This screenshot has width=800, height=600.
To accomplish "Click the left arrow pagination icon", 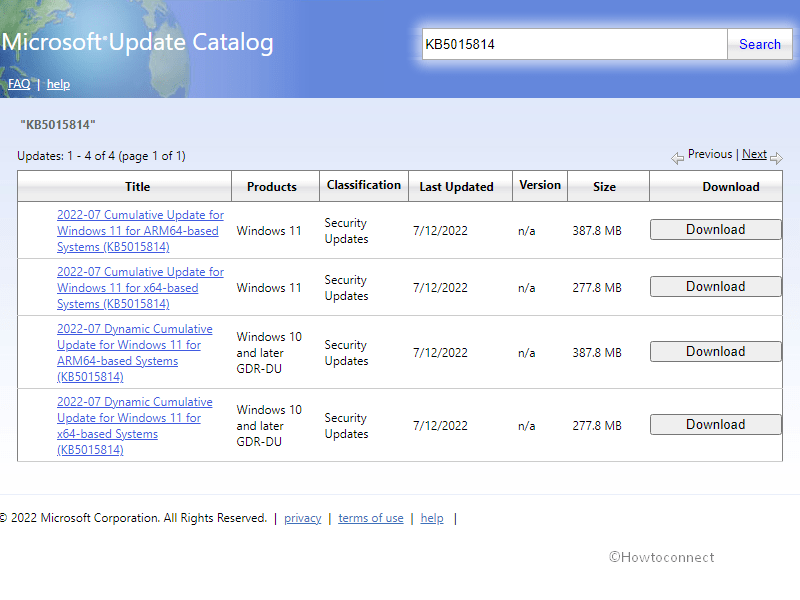I will tap(678, 158).
